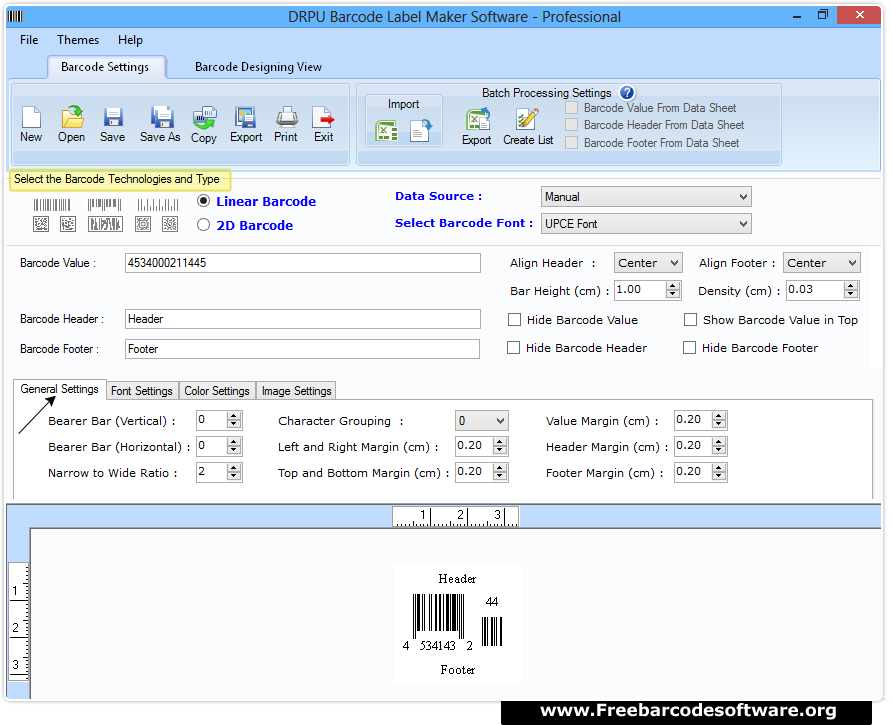The height and width of the screenshot is (725, 892).
Task: Select first linear barcode sample thumbnail
Action: point(52,205)
